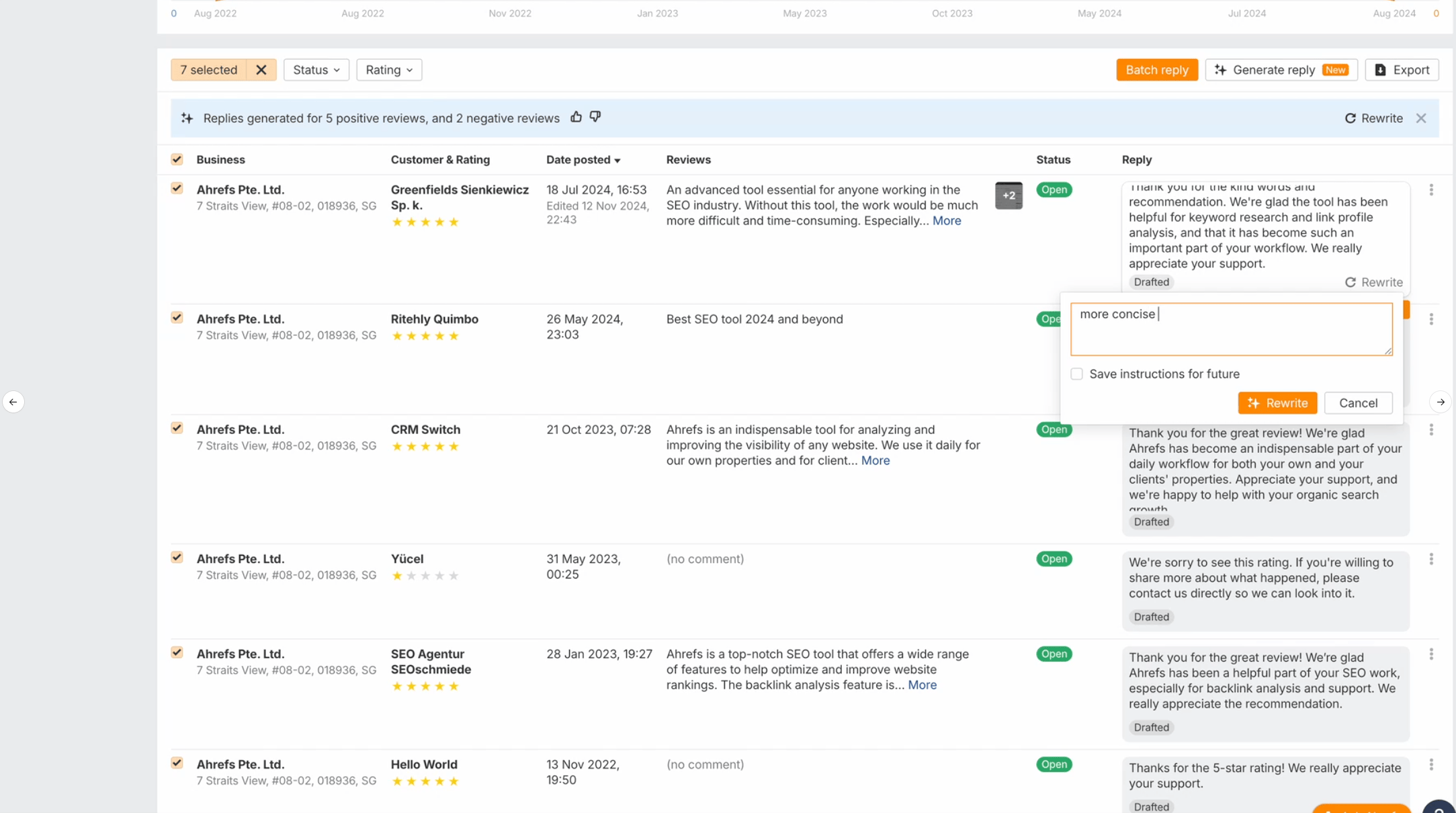The height and width of the screenshot is (813, 1456).
Task: Click the Export download icon
Action: coord(1380,70)
